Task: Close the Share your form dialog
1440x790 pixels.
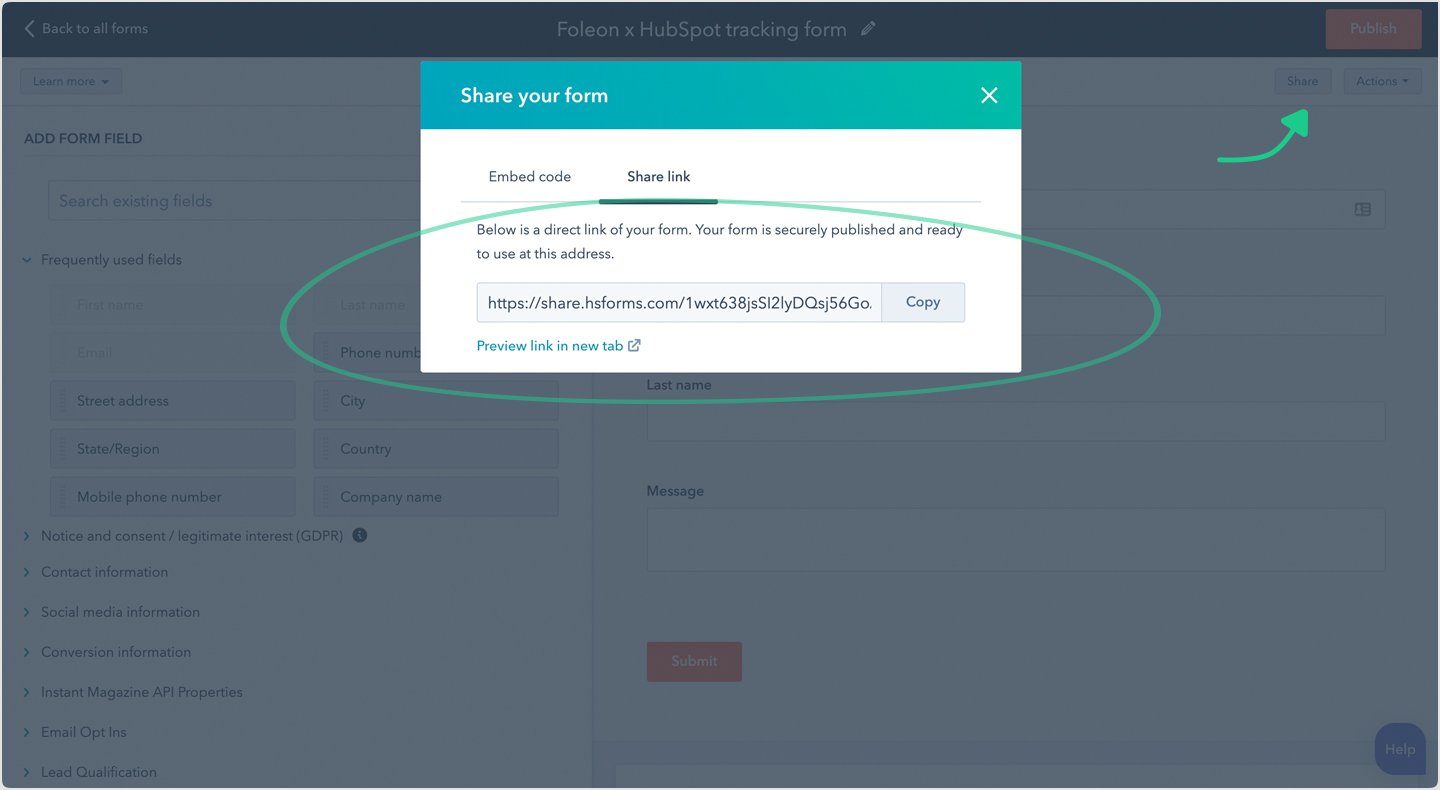Action: [x=989, y=95]
